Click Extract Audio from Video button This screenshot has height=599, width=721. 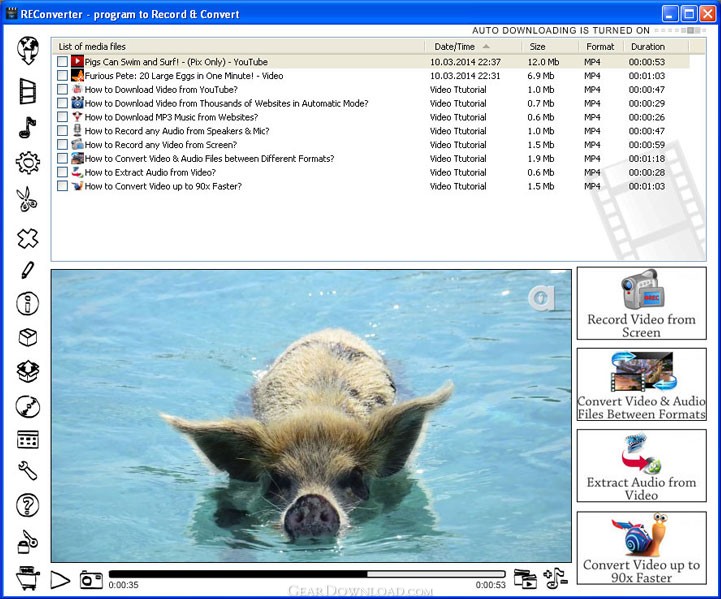[x=641, y=466]
